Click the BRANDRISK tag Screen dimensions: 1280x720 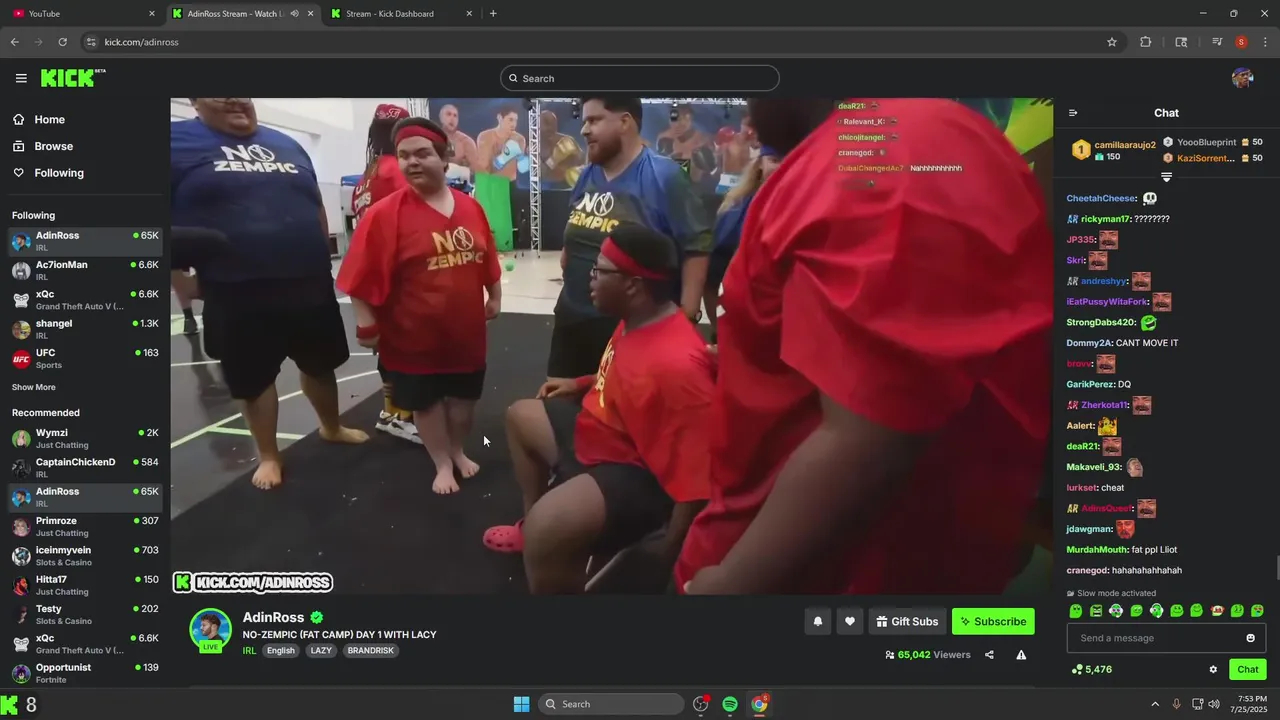[x=370, y=650]
